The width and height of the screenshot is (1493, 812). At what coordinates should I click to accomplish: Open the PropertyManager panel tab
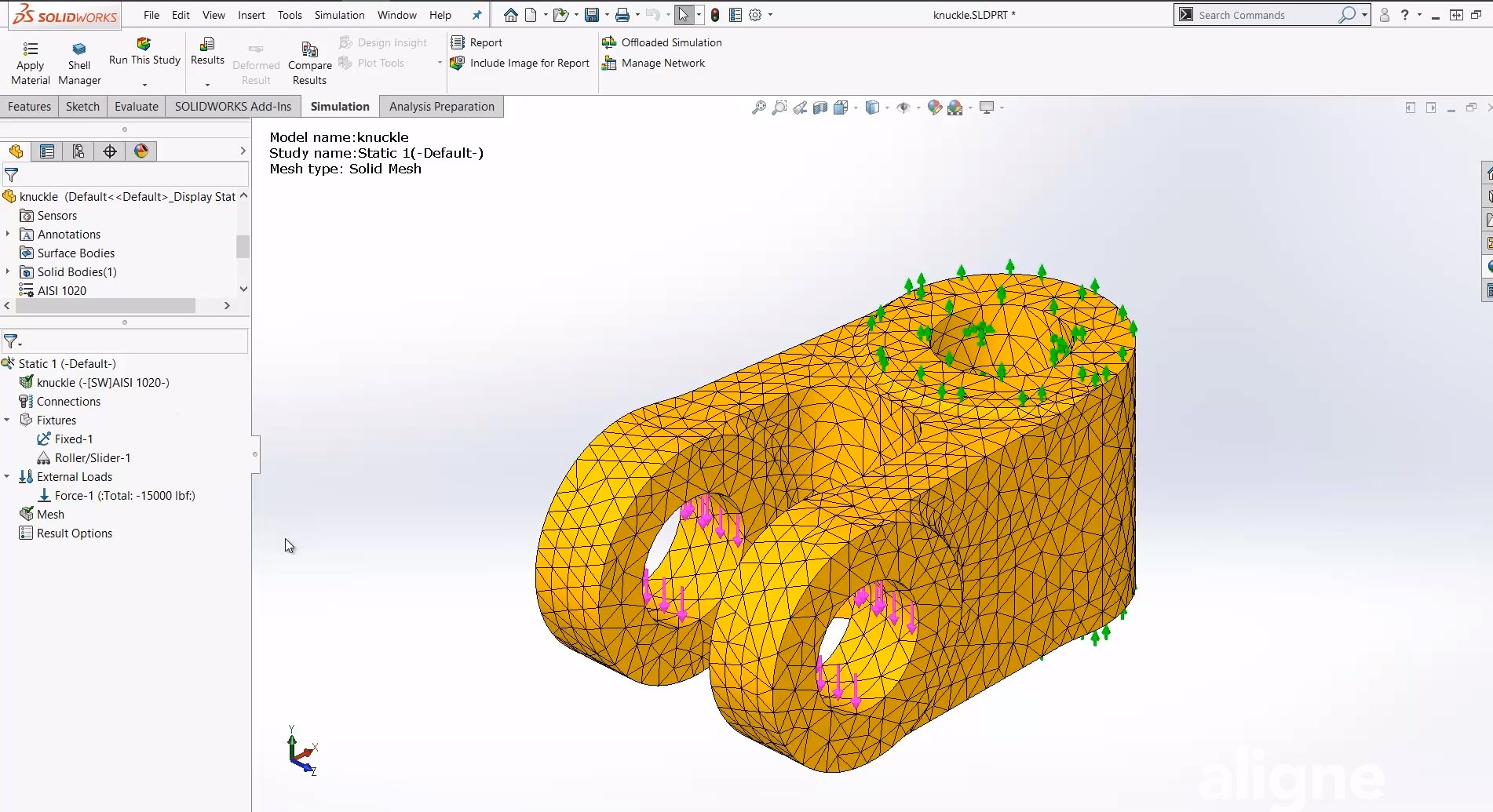pos(47,151)
